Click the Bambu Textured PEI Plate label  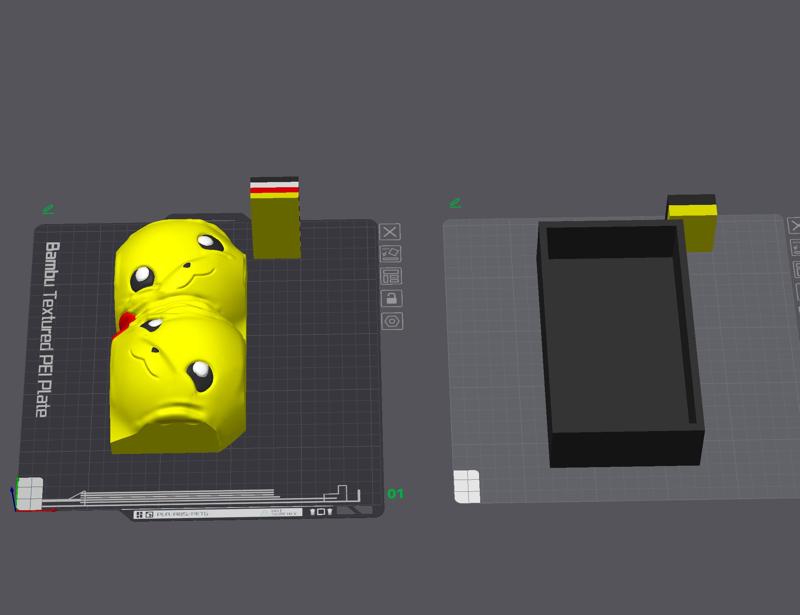click(x=49, y=329)
